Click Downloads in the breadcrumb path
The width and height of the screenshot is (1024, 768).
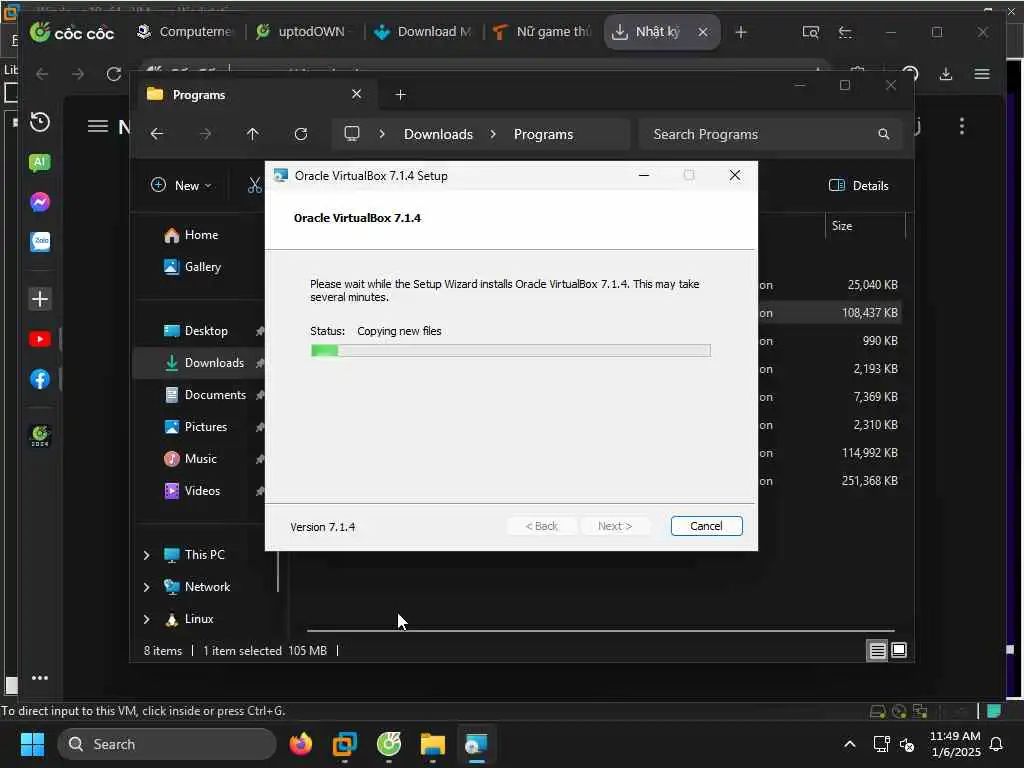(438, 134)
